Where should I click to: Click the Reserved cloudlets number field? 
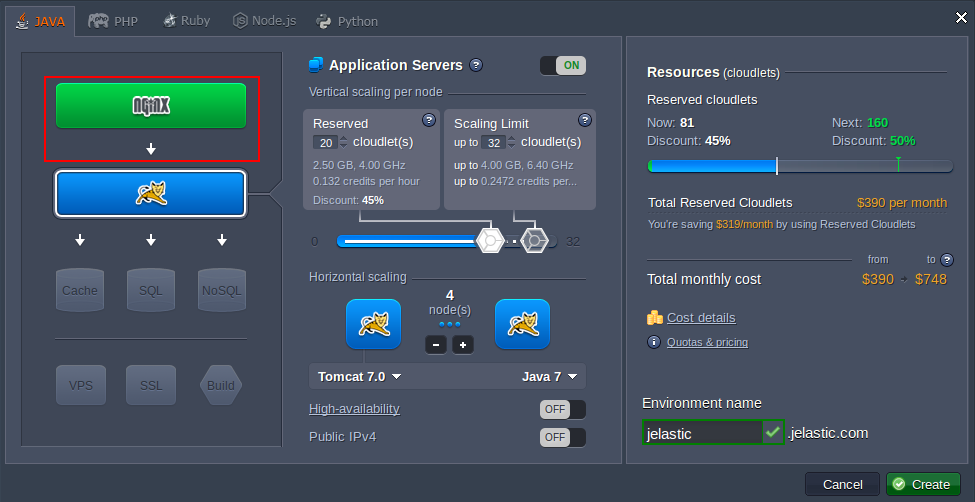(x=326, y=142)
